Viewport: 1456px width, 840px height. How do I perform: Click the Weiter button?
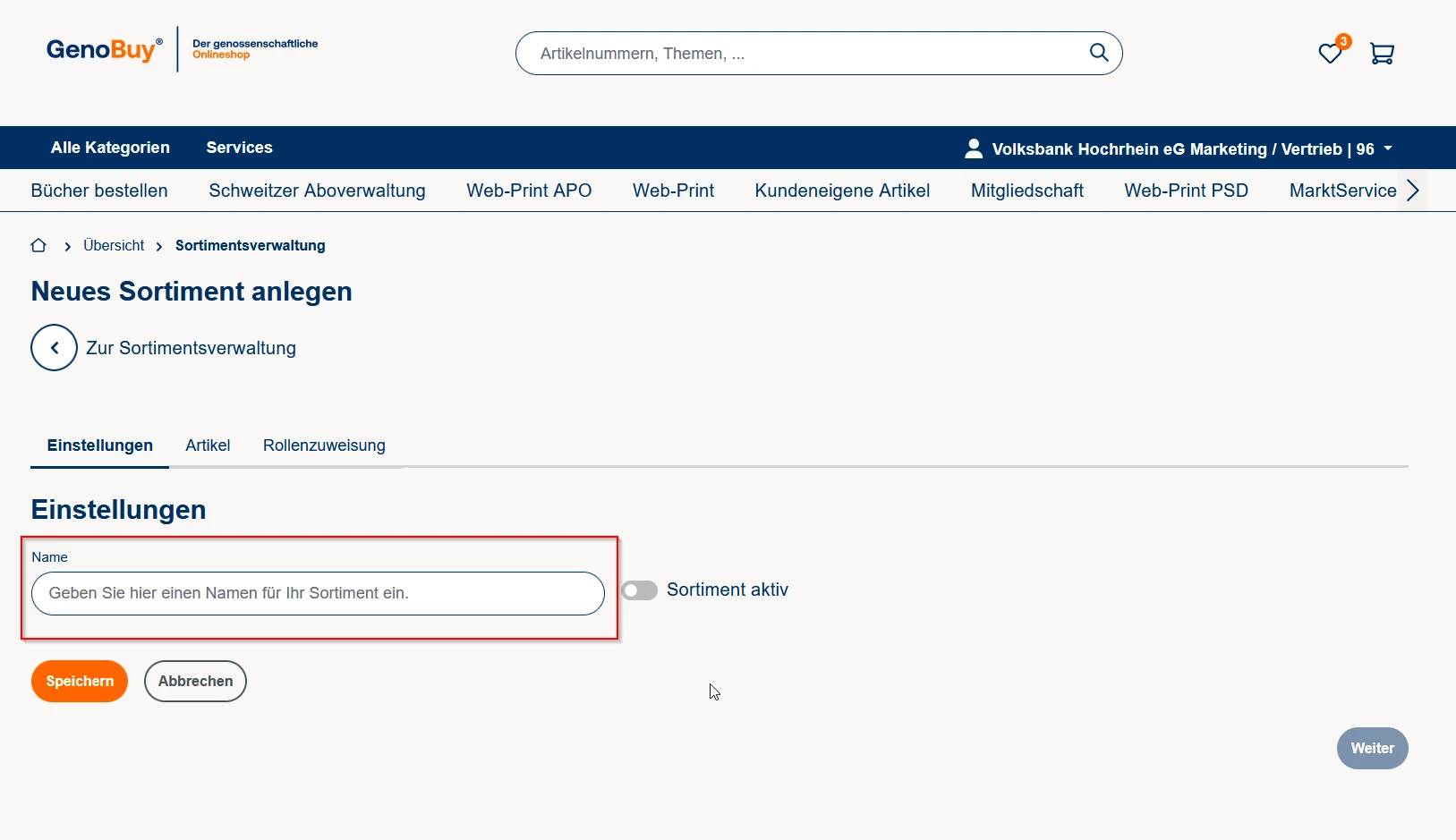pyautogui.click(x=1372, y=748)
